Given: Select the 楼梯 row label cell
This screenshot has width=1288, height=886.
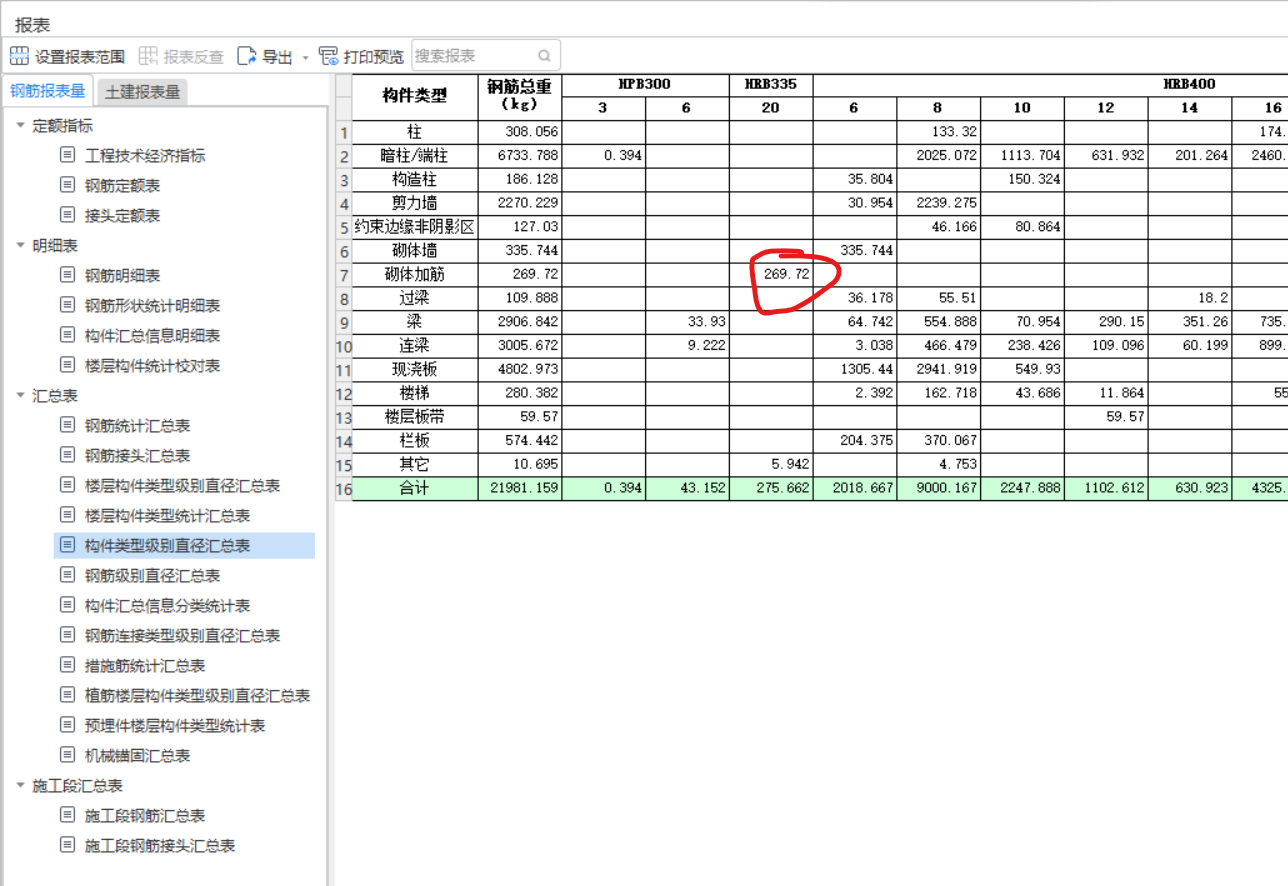Looking at the screenshot, I should [415, 393].
